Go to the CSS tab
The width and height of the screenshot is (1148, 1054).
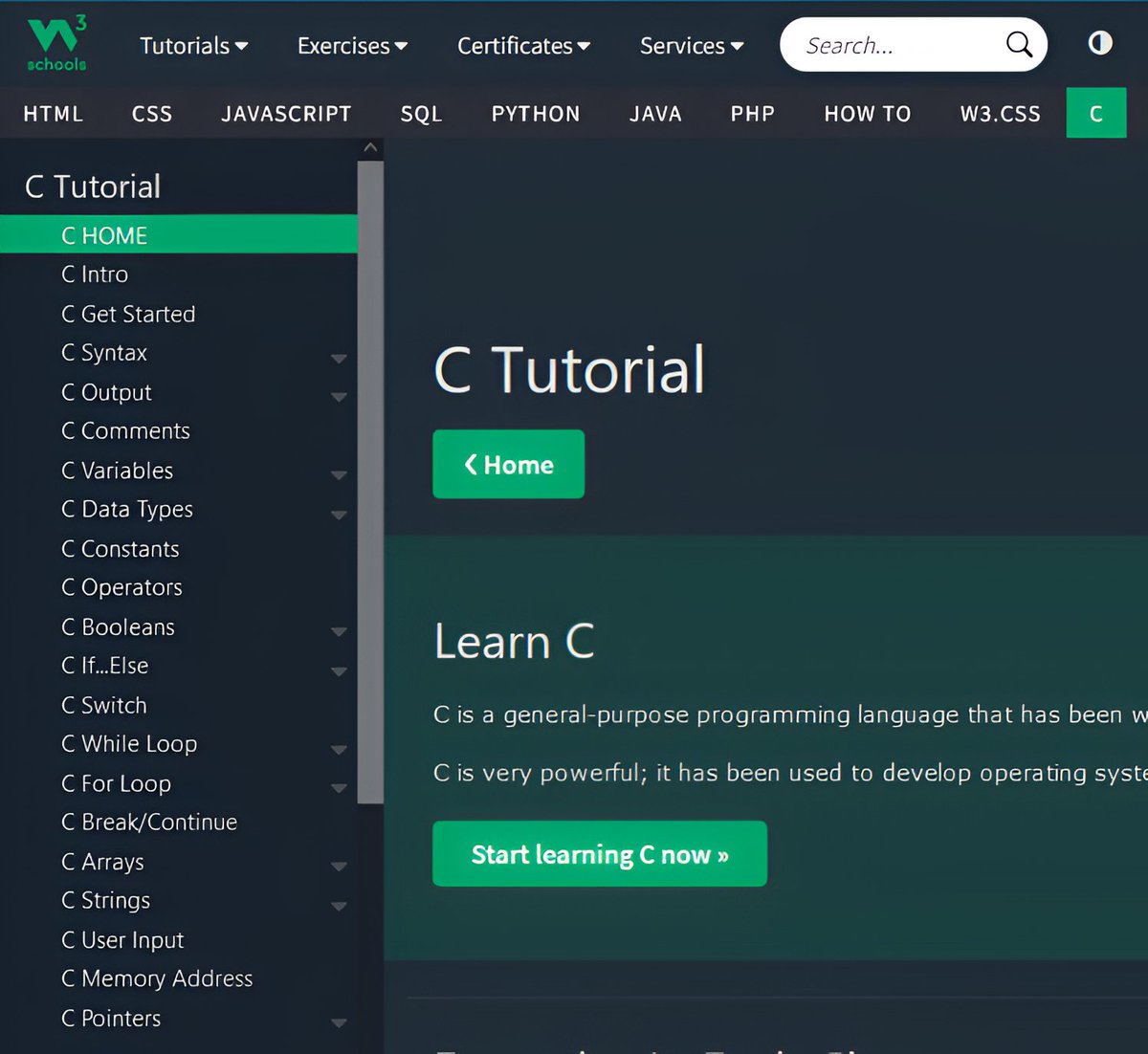[152, 114]
